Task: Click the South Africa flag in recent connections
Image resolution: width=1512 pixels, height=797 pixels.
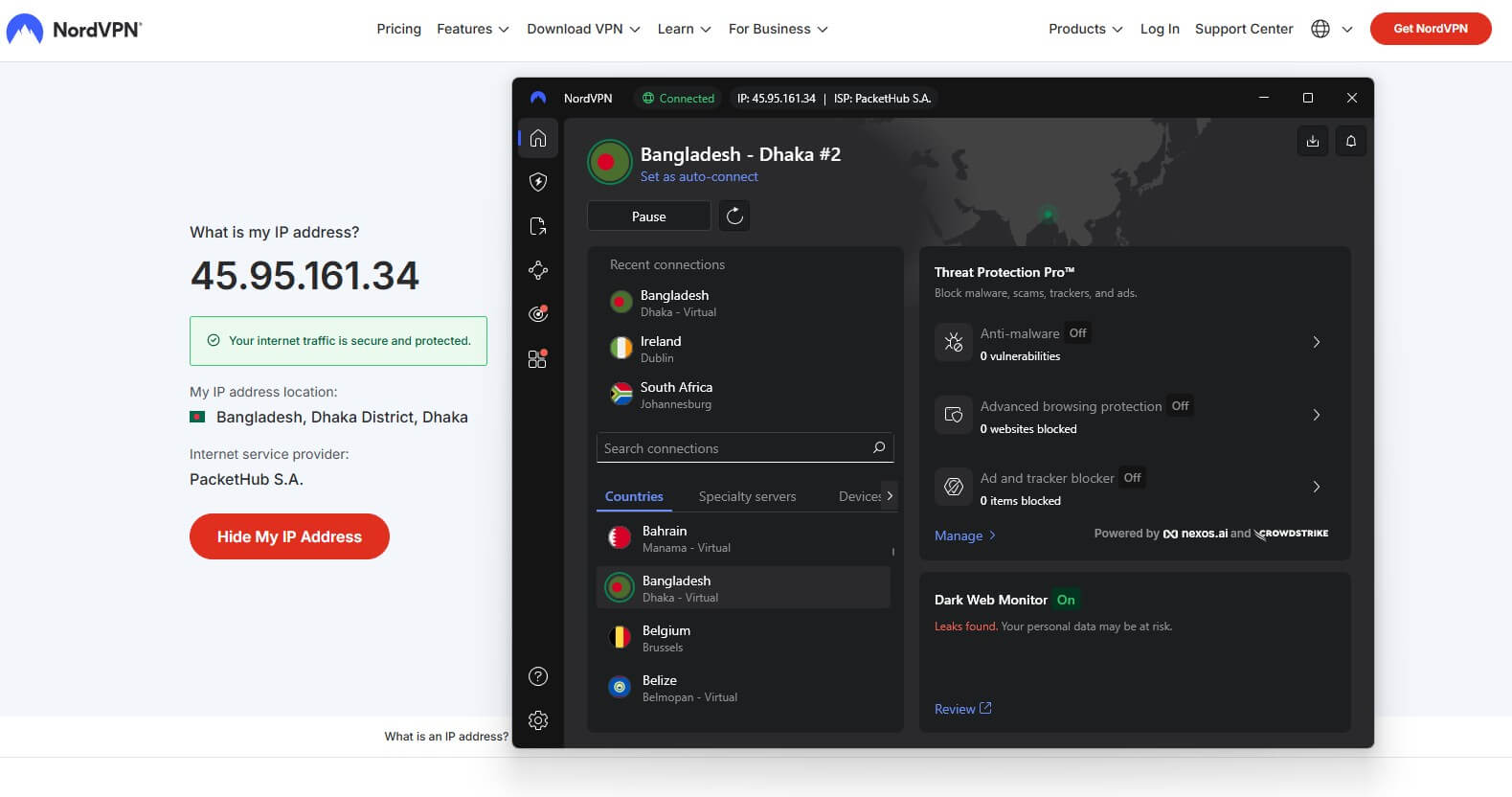Action: (621, 394)
